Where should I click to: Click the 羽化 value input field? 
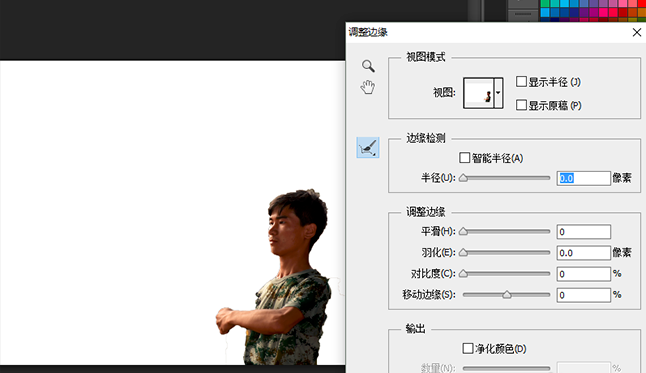pos(583,253)
